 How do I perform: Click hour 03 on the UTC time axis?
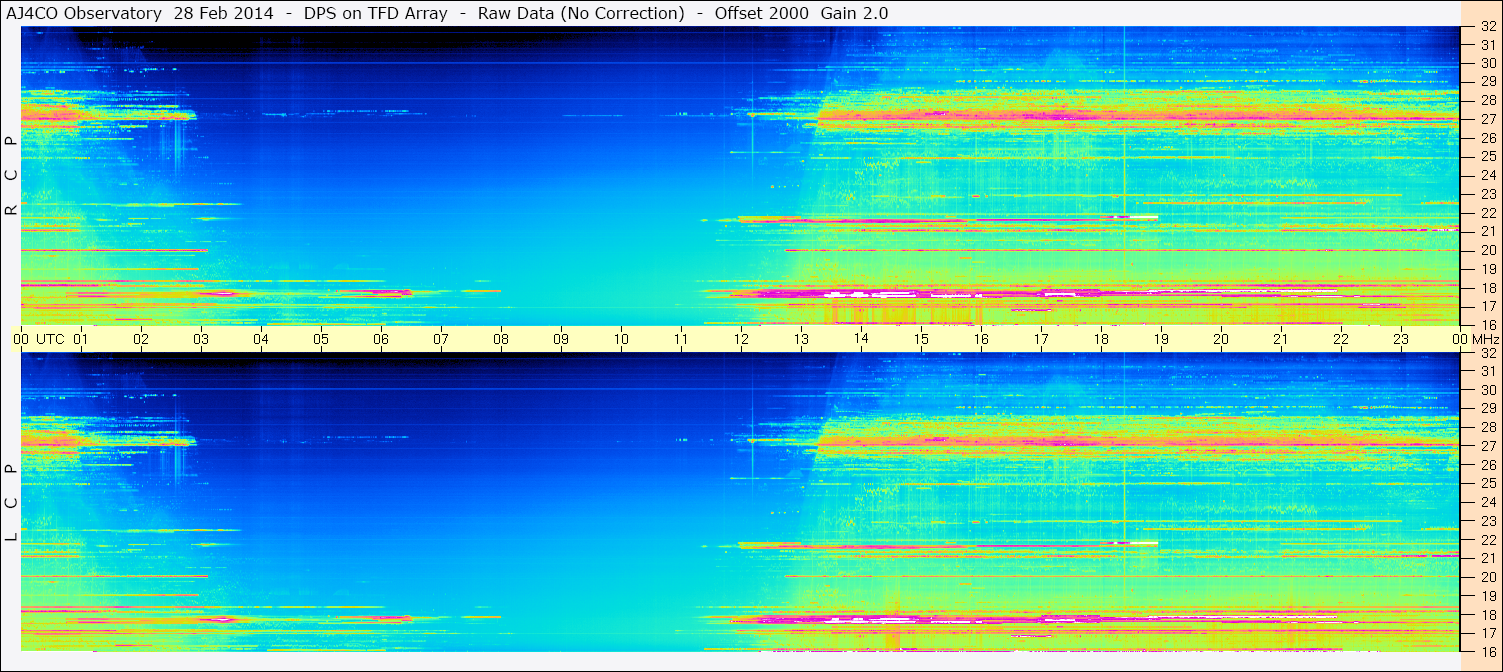click(x=201, y=339)
